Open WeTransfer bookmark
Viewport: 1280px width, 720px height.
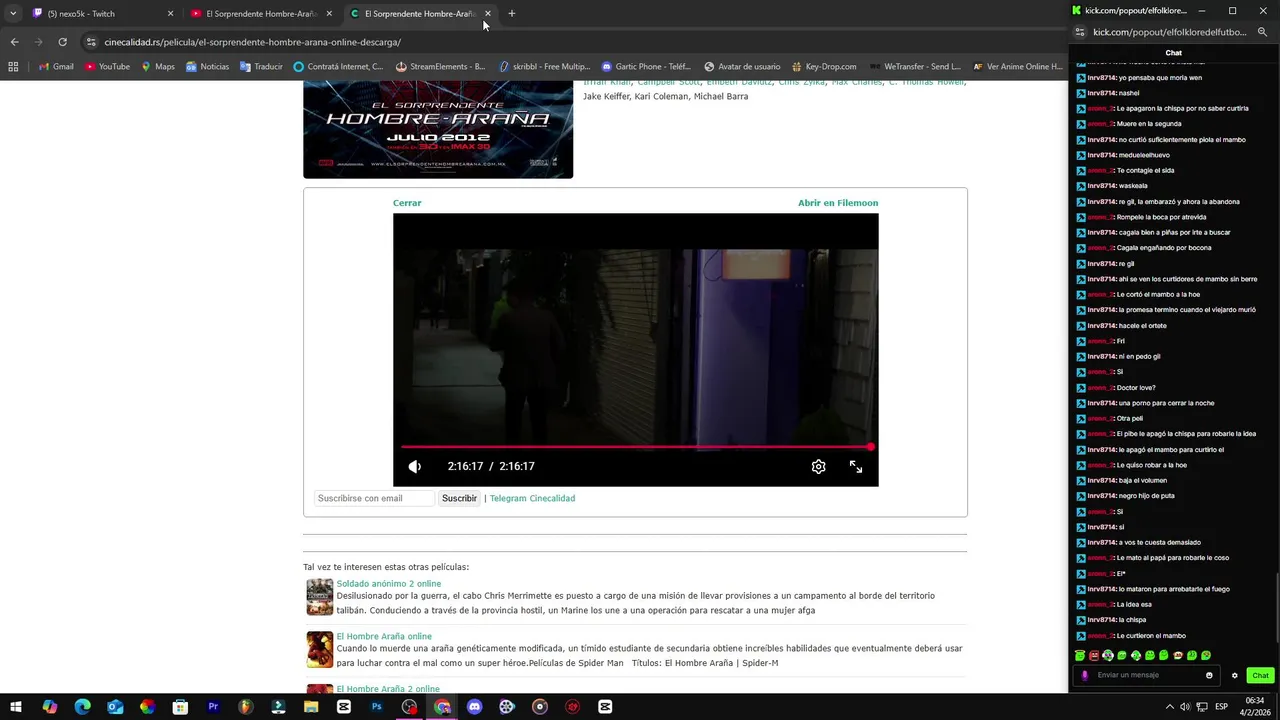[915, 67]
